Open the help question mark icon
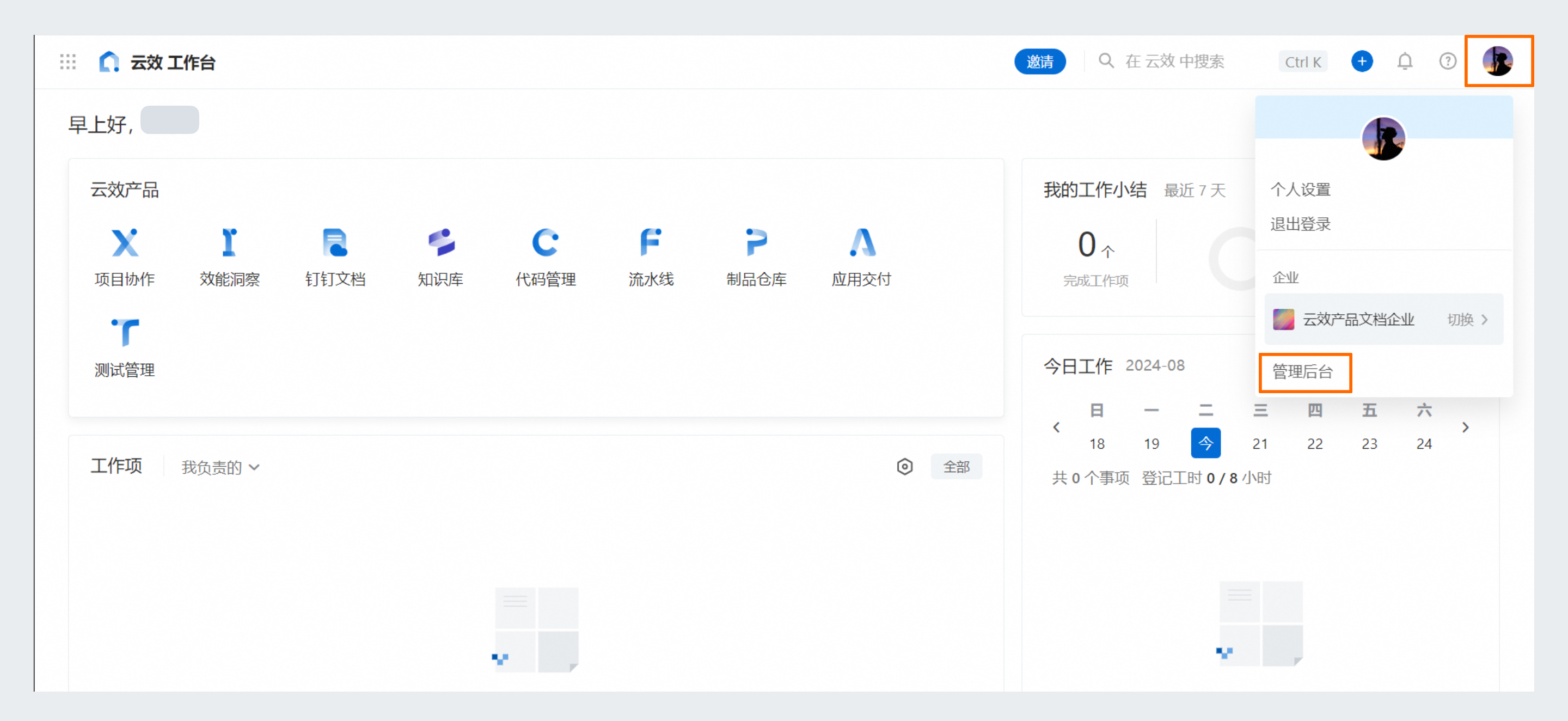Viewport: 1568px width, 721px height. [1448, 61]
